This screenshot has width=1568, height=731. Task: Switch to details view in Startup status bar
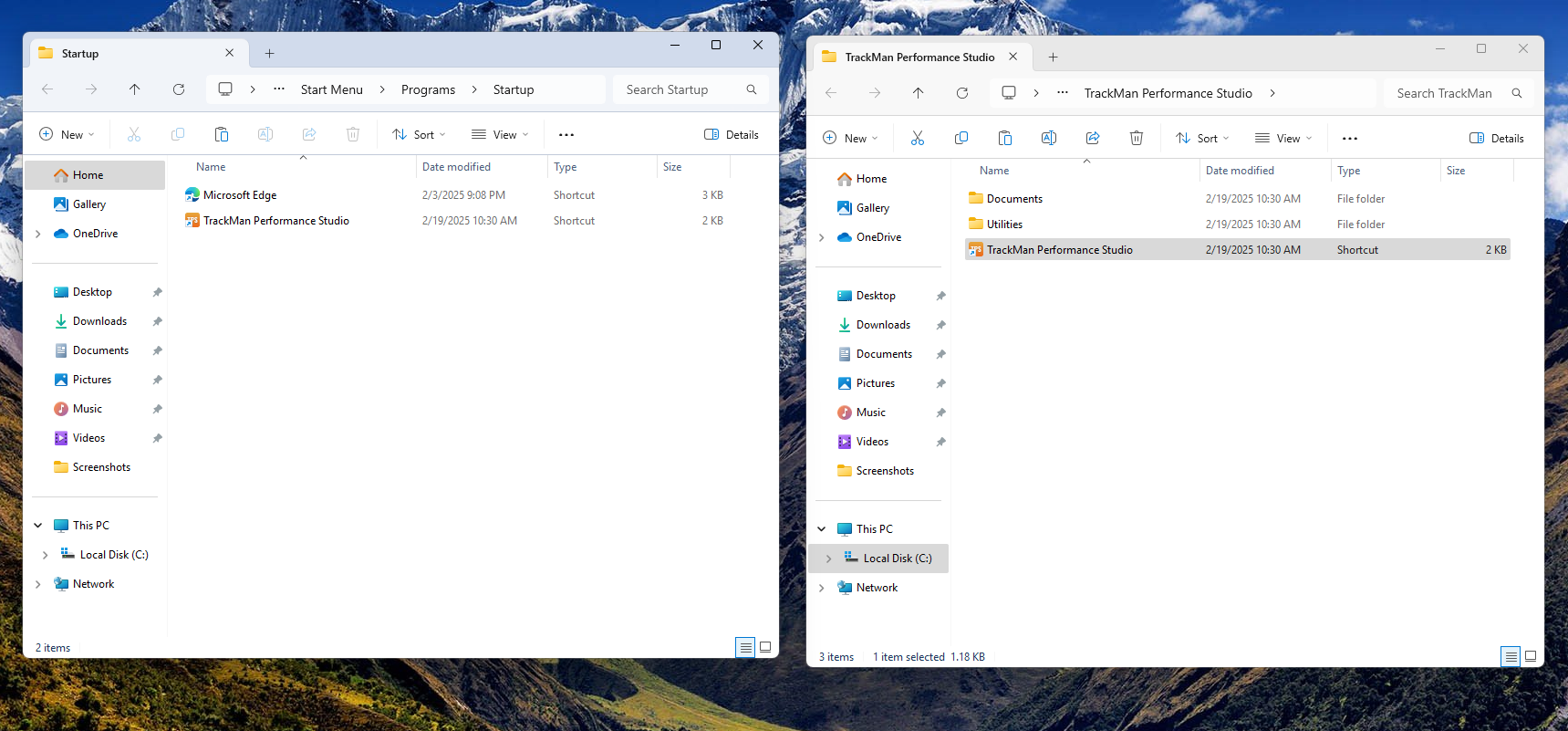[x=745, y=647]
